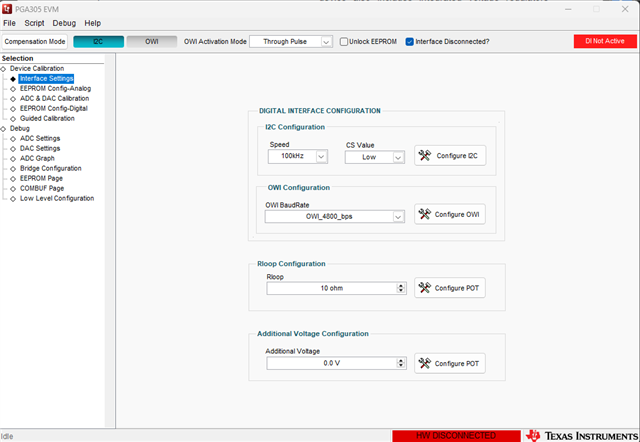Decrement Additional Voltage with down arrow
The width and height of the screenshot is (640, 442).
(x=401, y=366)
